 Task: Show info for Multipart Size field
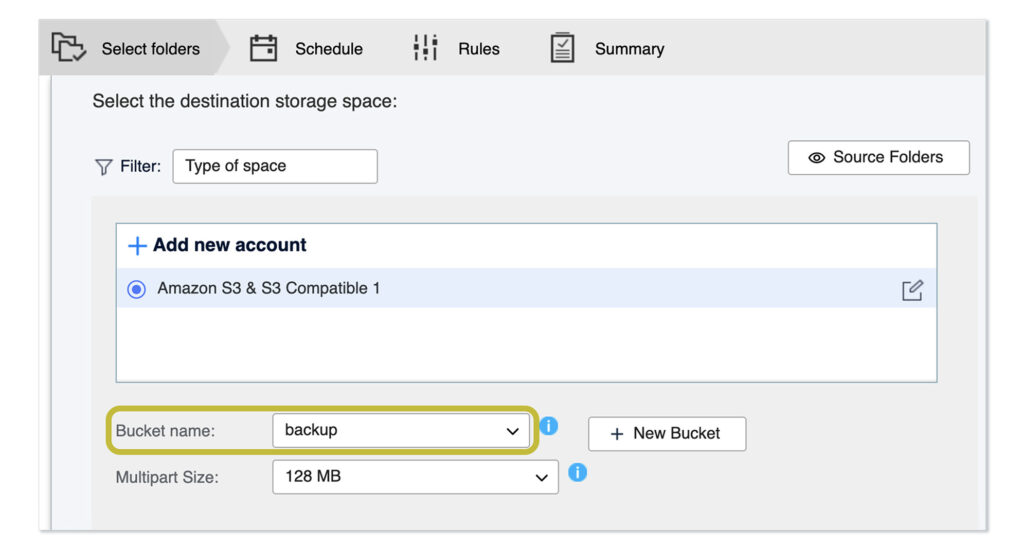click(x=577, y=472)
